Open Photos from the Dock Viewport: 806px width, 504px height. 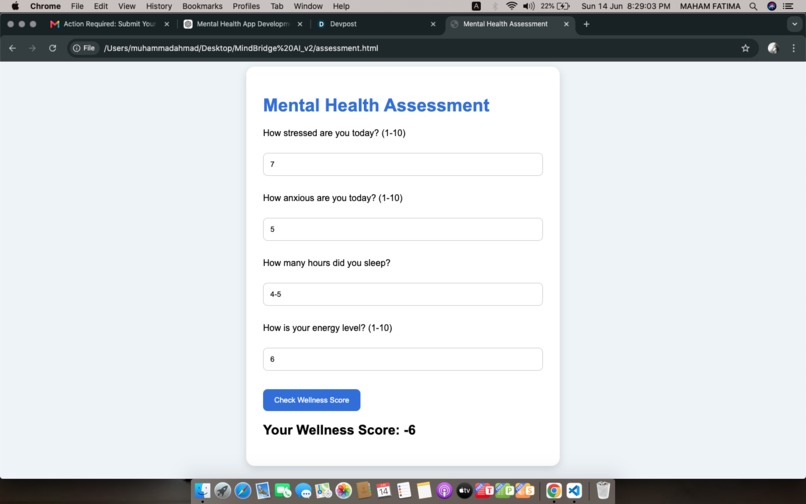tap(343, 490)
